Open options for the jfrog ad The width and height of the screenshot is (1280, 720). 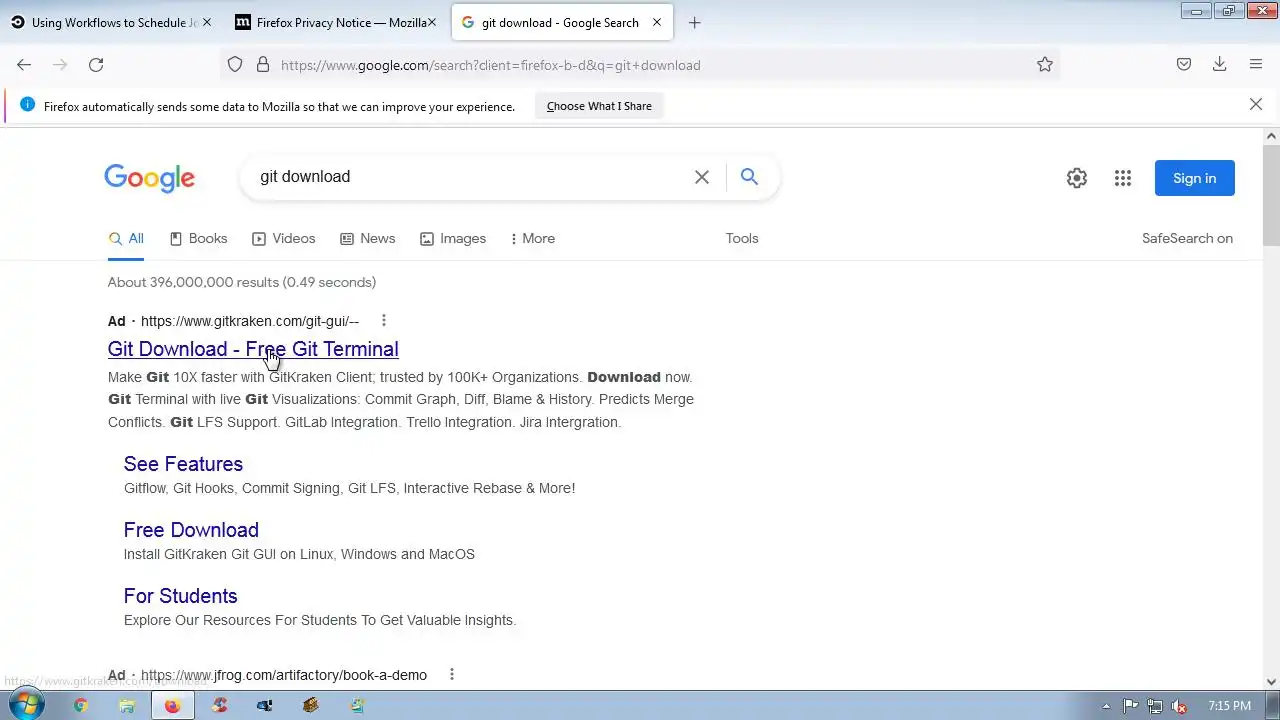pyautogui.click(x=452, y=675)
